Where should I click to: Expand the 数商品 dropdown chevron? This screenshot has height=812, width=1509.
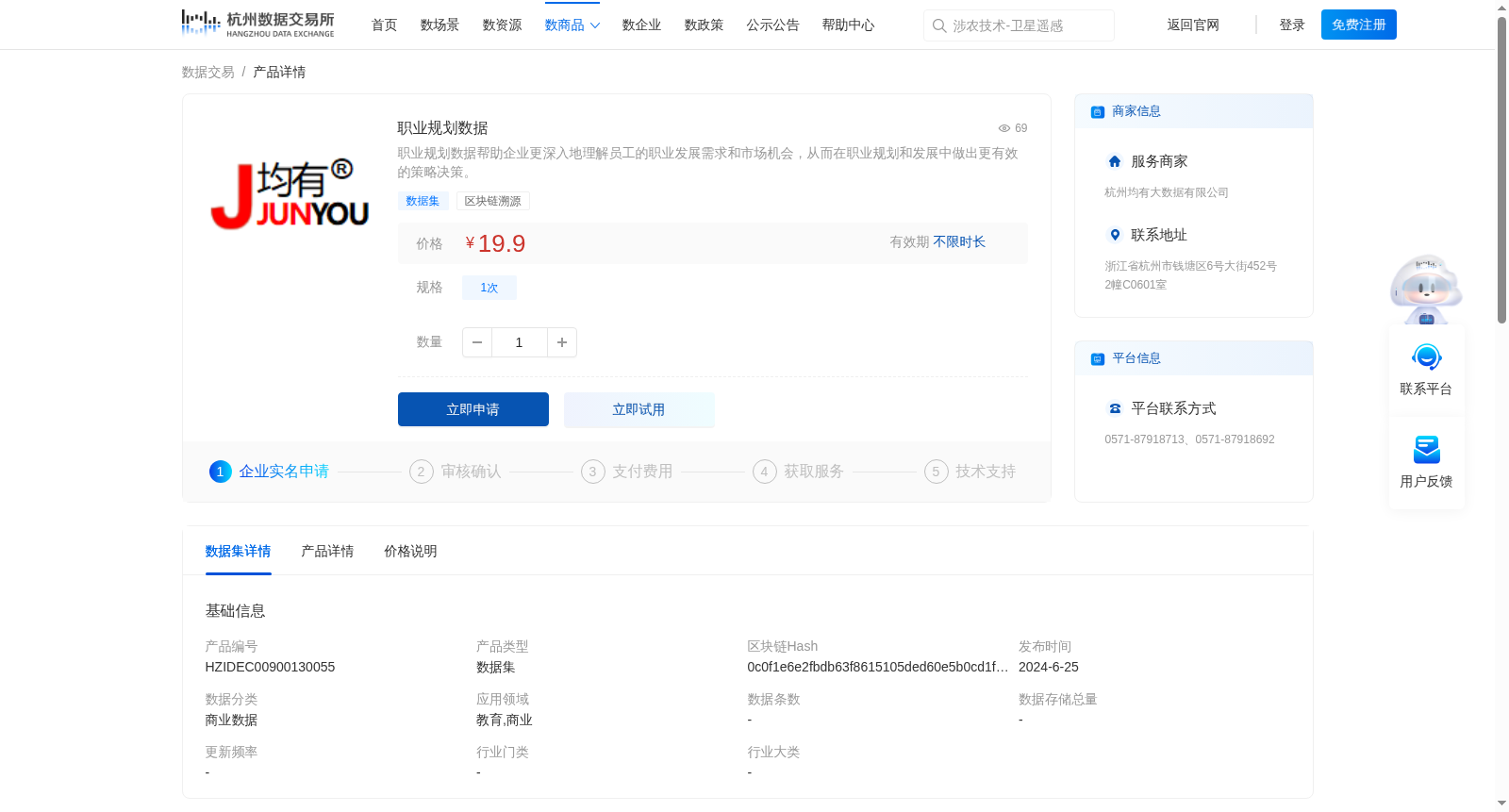click(x=595, y=25)
